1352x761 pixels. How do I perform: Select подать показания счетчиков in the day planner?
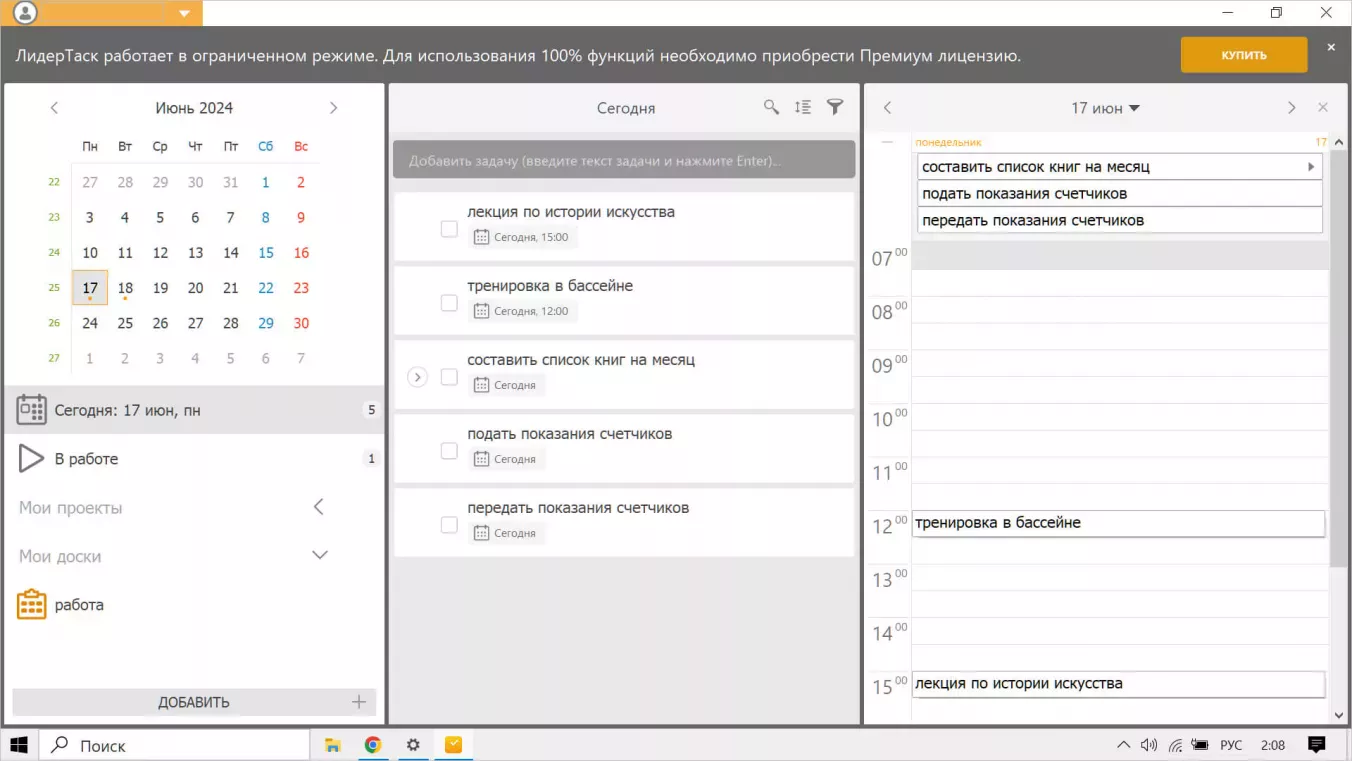(x=1120, y=193)
